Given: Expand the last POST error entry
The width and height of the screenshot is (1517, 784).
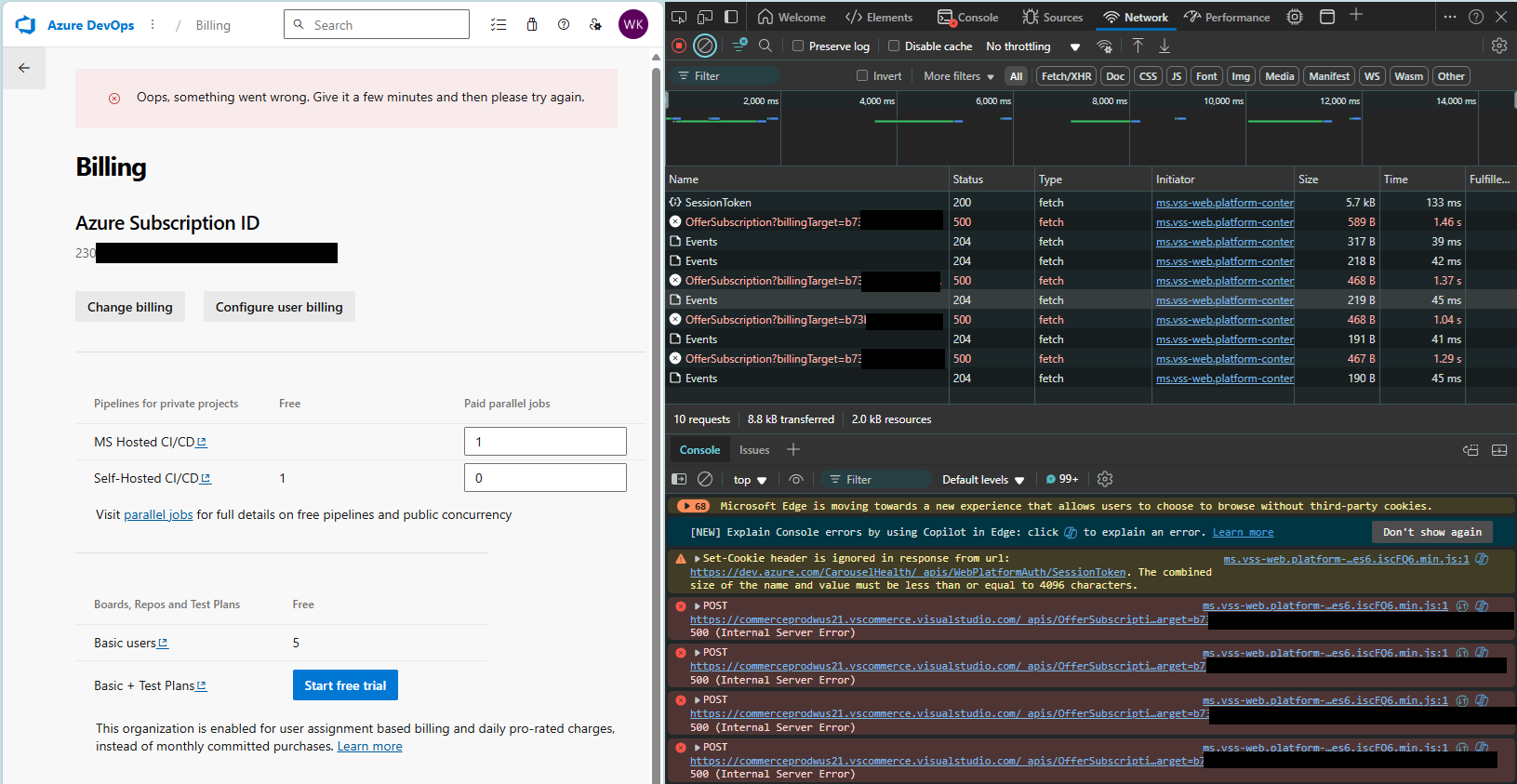Looking at the screenshot, I should click(x=698, y=748).
